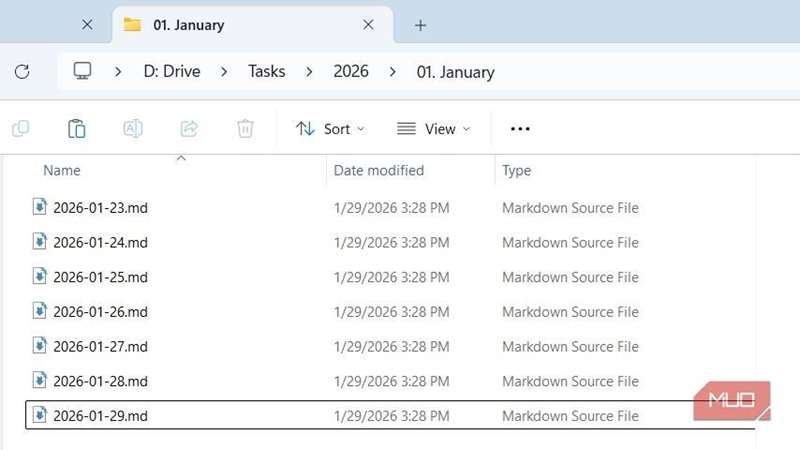Click file icon of 2026-01-23.md
Image resolution: width=800 pixels, height=450 pixels.
39,207
